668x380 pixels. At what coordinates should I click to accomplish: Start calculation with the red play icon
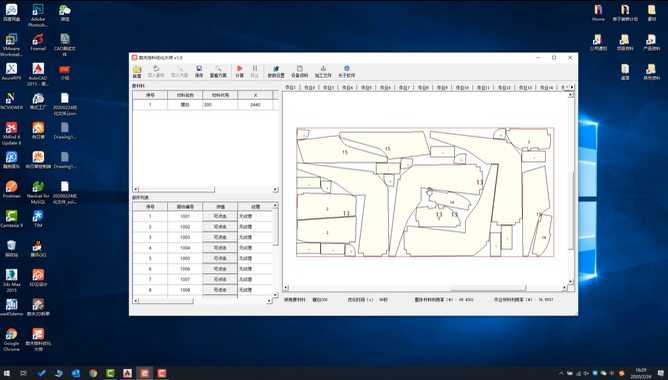(x=239, y=71)
